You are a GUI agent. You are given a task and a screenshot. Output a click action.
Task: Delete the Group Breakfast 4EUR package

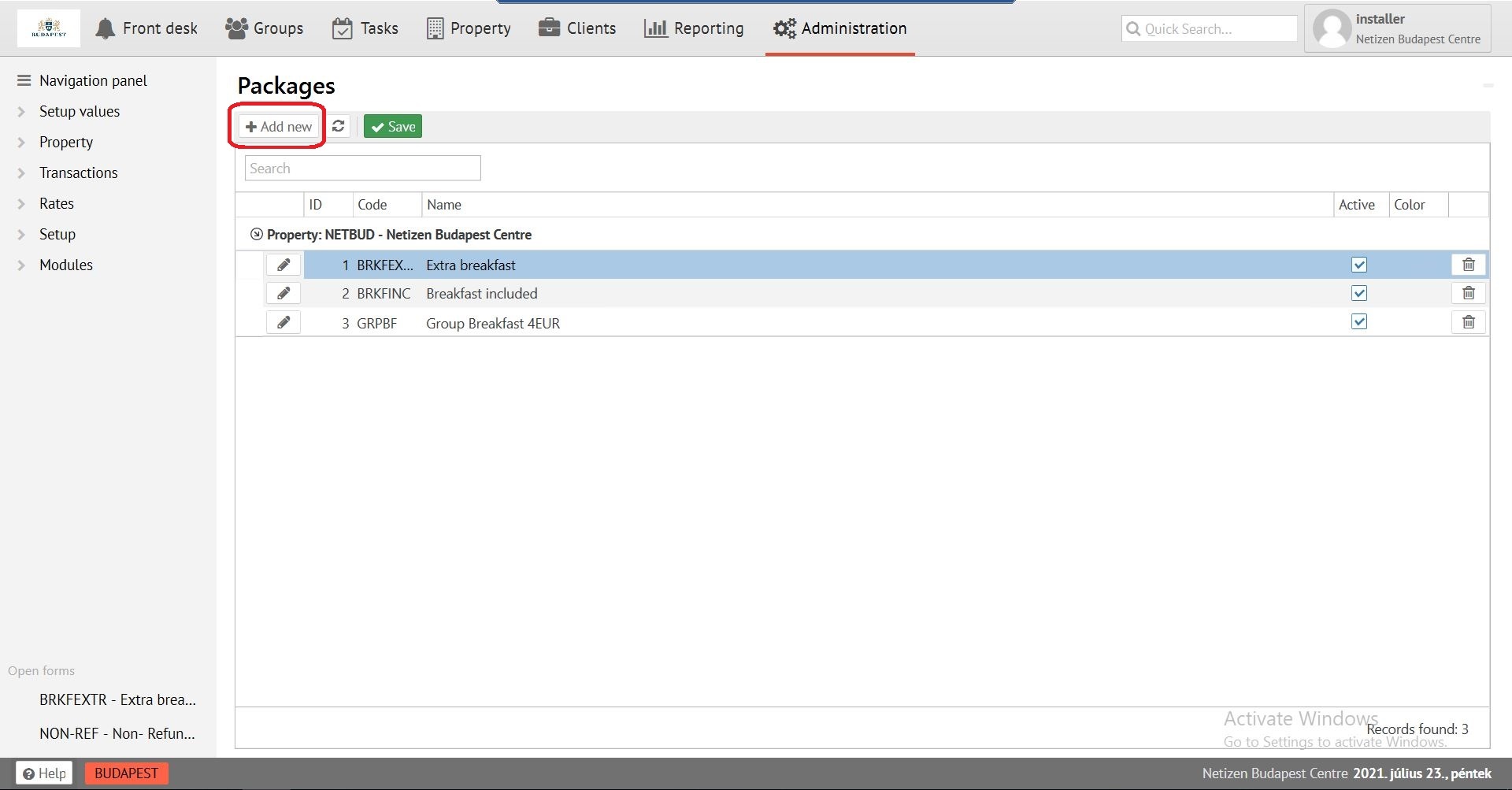pos(1469,322)
